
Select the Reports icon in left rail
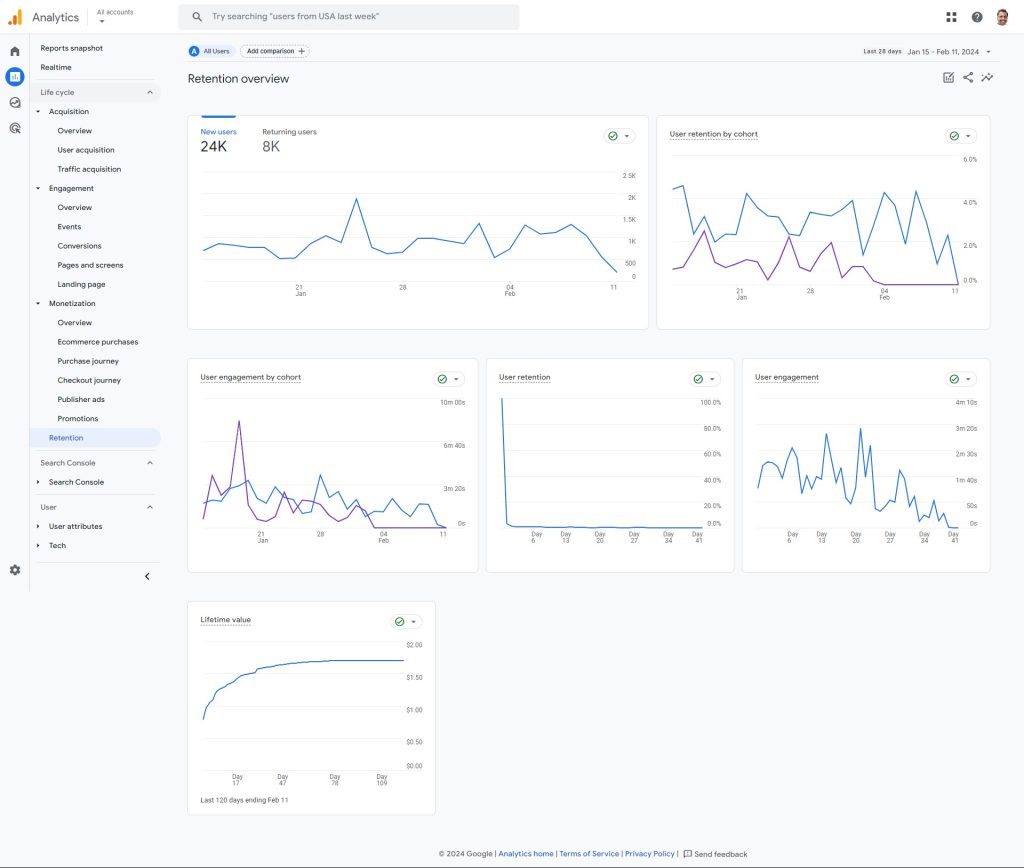15,76
